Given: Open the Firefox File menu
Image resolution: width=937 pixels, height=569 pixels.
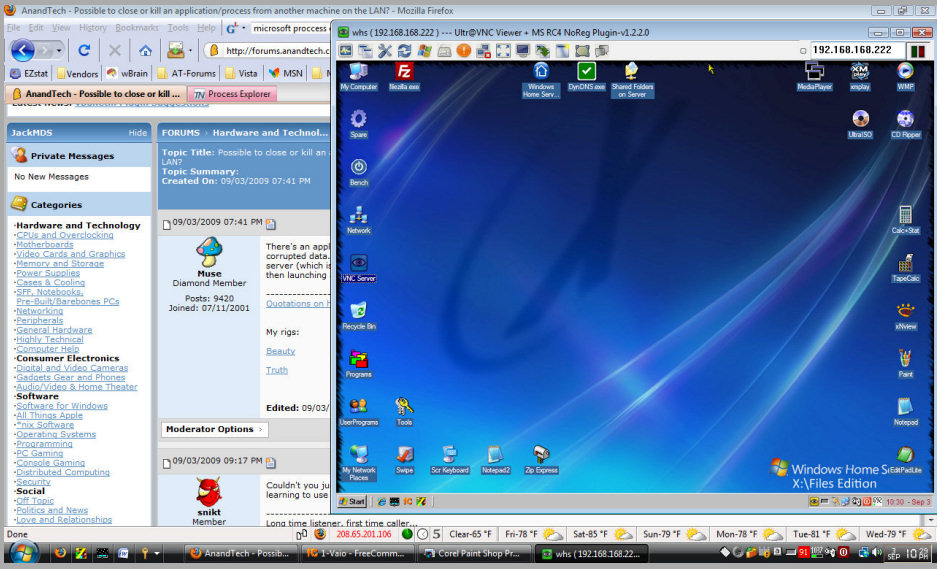Looking at the screenshot, I should click(13, 27).
